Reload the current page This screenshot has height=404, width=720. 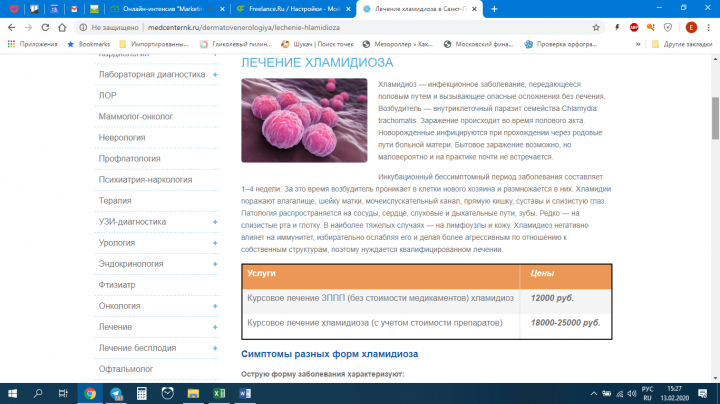pos(45,28)
